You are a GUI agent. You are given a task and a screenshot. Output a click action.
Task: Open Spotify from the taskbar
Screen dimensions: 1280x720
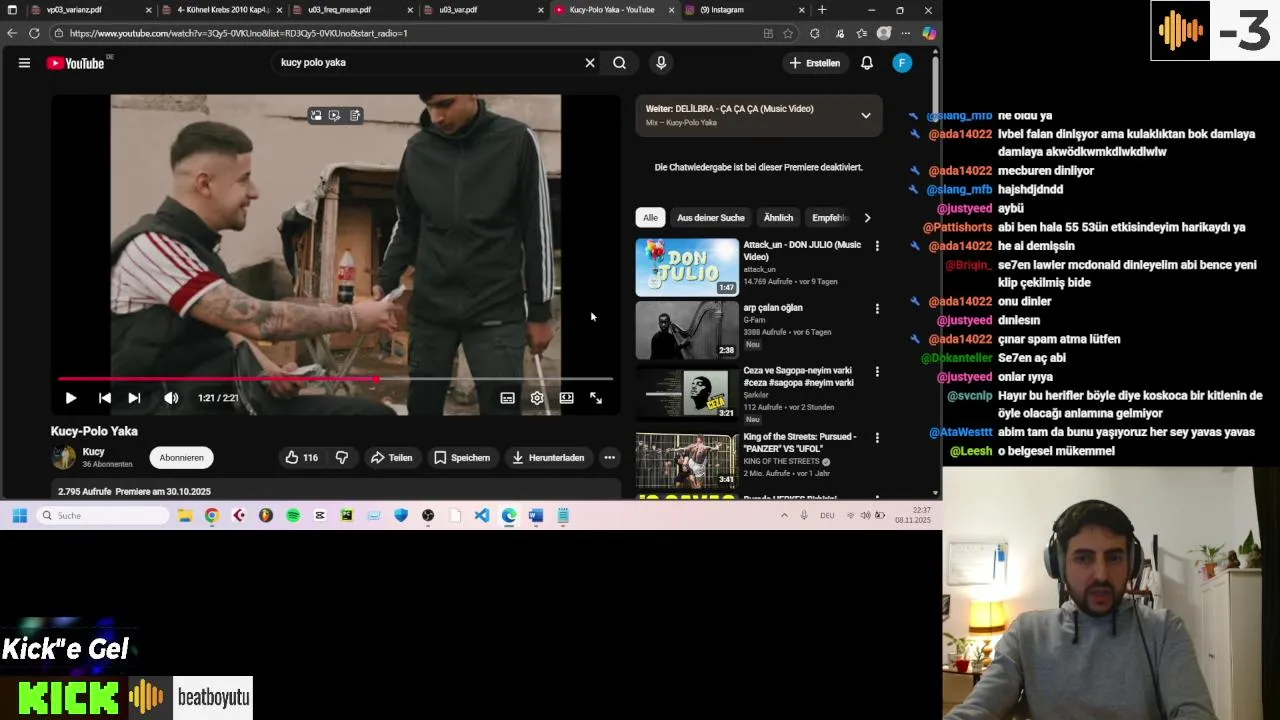pos(293,515)
